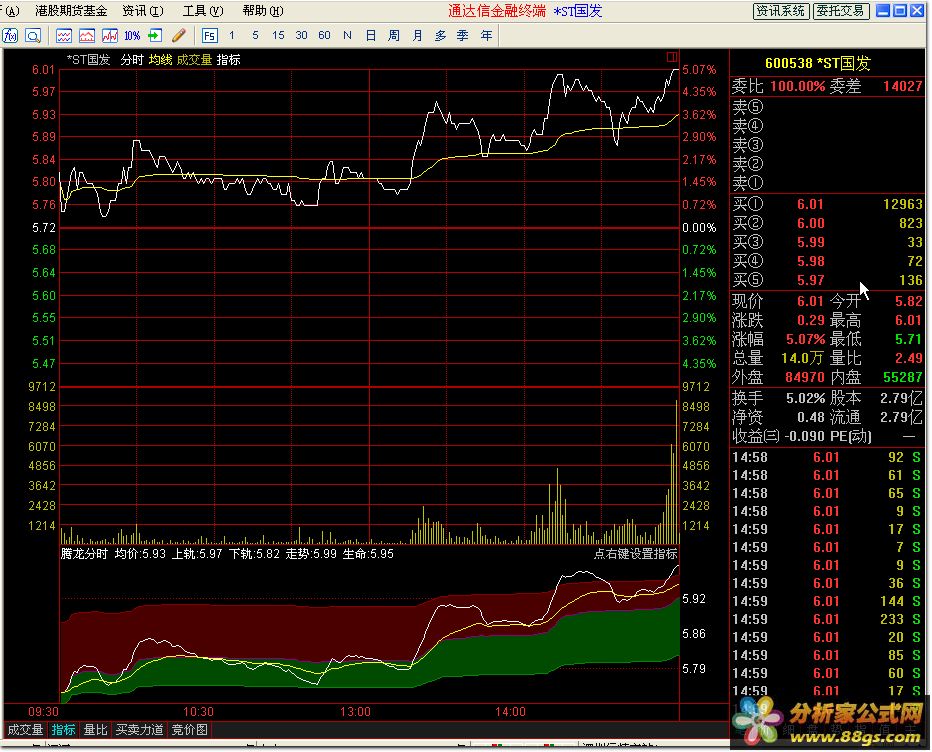The width and height of the screenshot is (932, 752).
Task: Open the 港股期货基金 menu
Action: (71, 11)
